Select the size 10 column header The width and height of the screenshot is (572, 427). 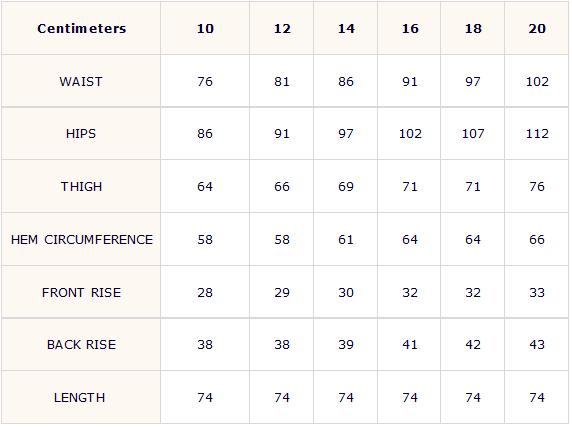[x=205, y=28]
